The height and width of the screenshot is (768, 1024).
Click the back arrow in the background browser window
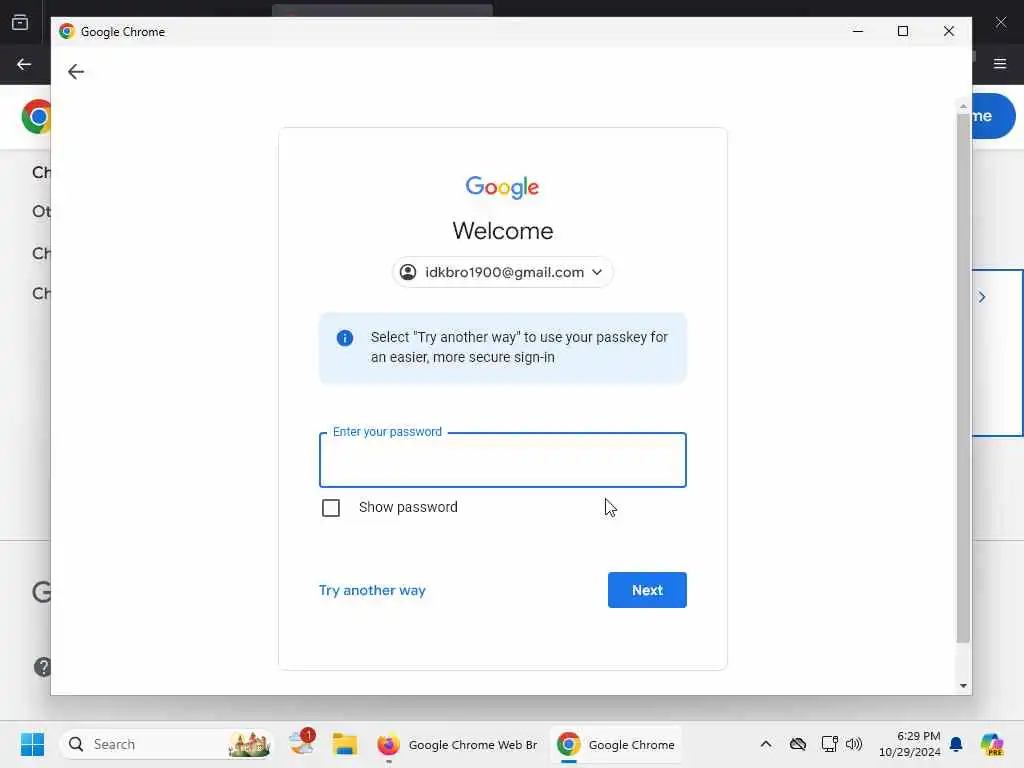point(24,64)
